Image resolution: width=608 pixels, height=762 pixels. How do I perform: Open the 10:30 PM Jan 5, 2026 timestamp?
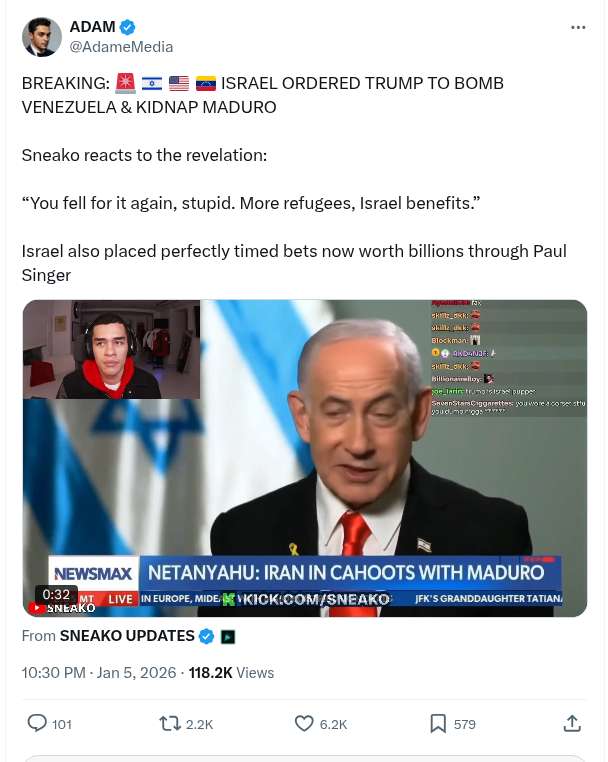(99, 673)
